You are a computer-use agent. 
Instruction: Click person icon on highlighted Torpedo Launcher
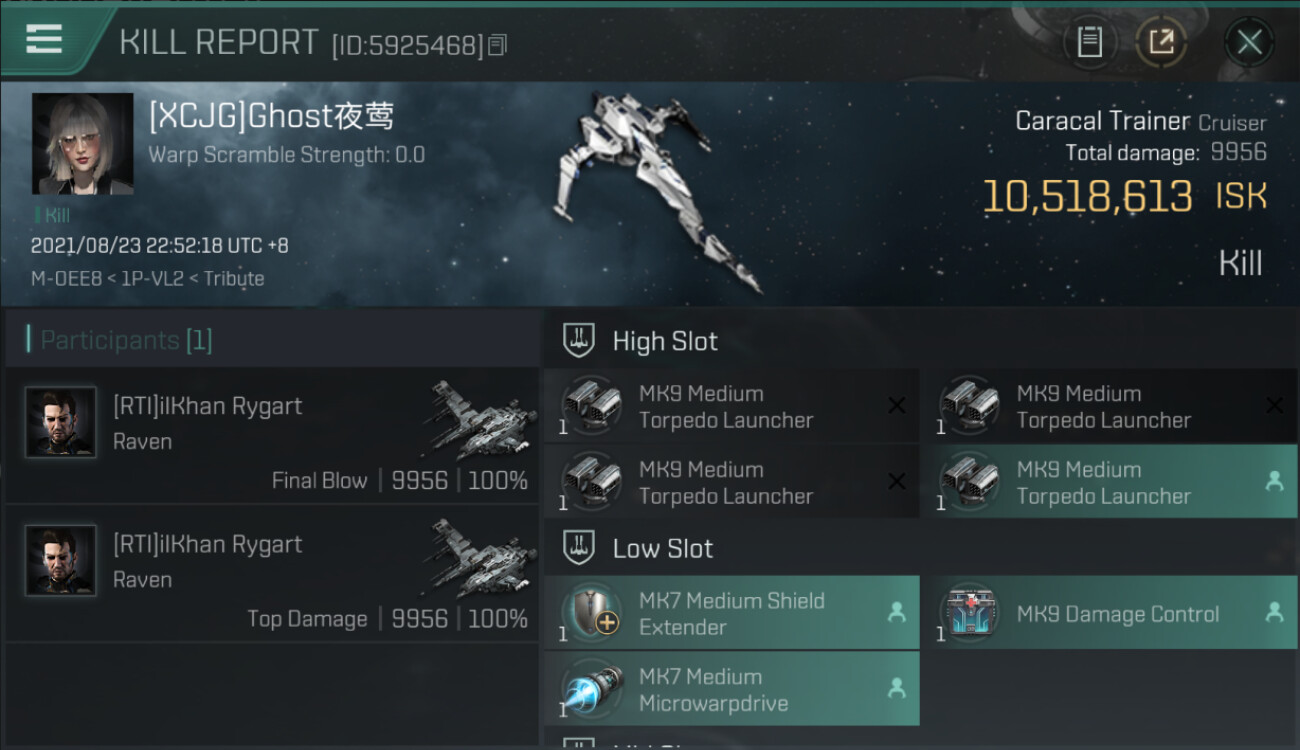1274,481
